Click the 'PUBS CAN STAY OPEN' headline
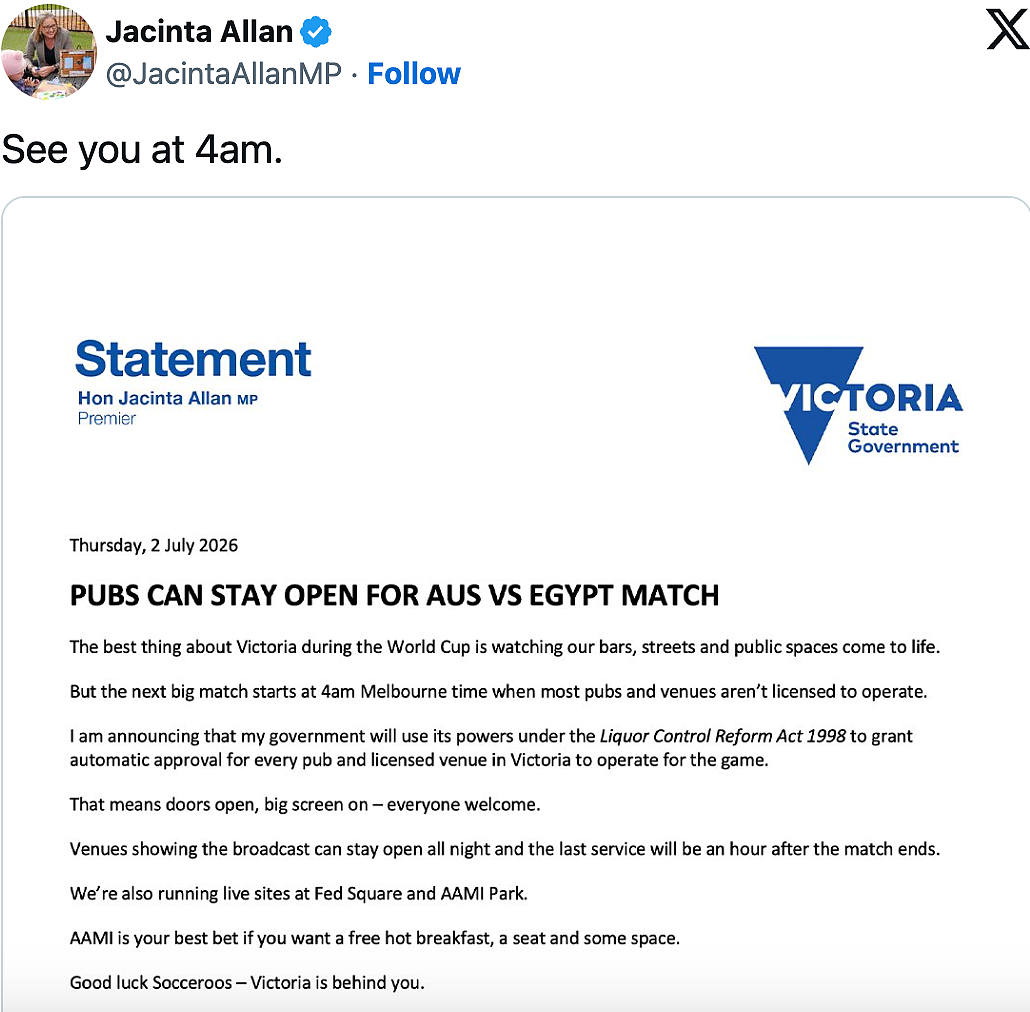 pos(394,596)
